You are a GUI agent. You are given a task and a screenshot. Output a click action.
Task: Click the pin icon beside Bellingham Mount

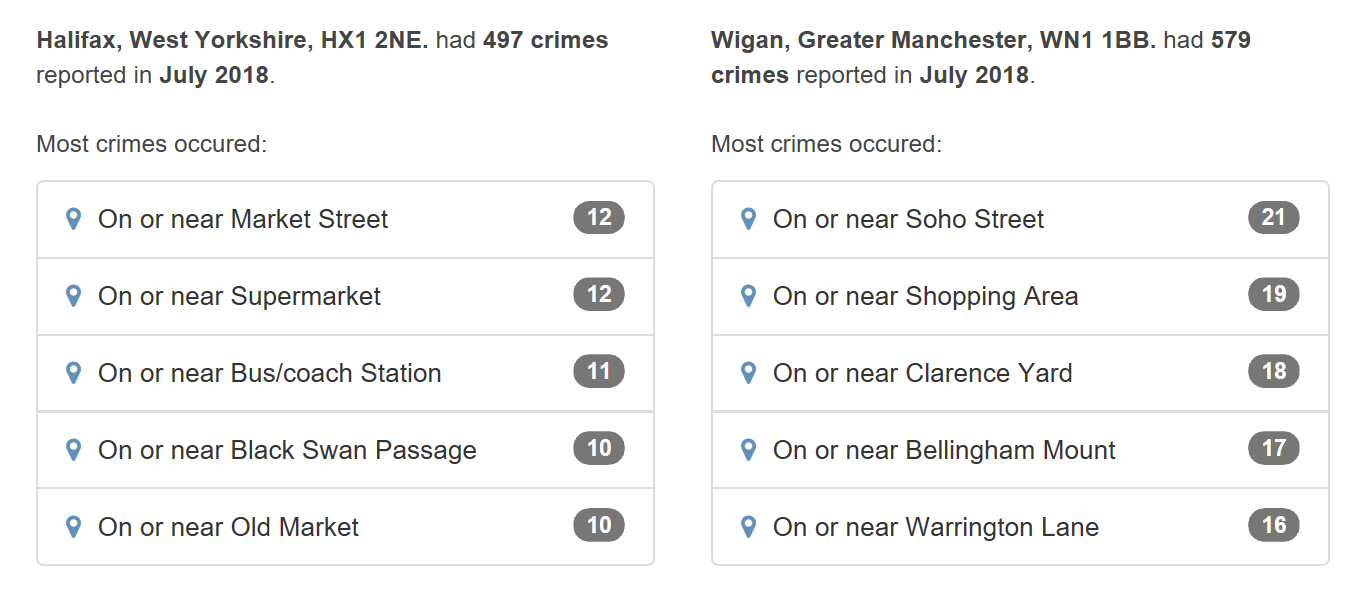pos(748,450)
